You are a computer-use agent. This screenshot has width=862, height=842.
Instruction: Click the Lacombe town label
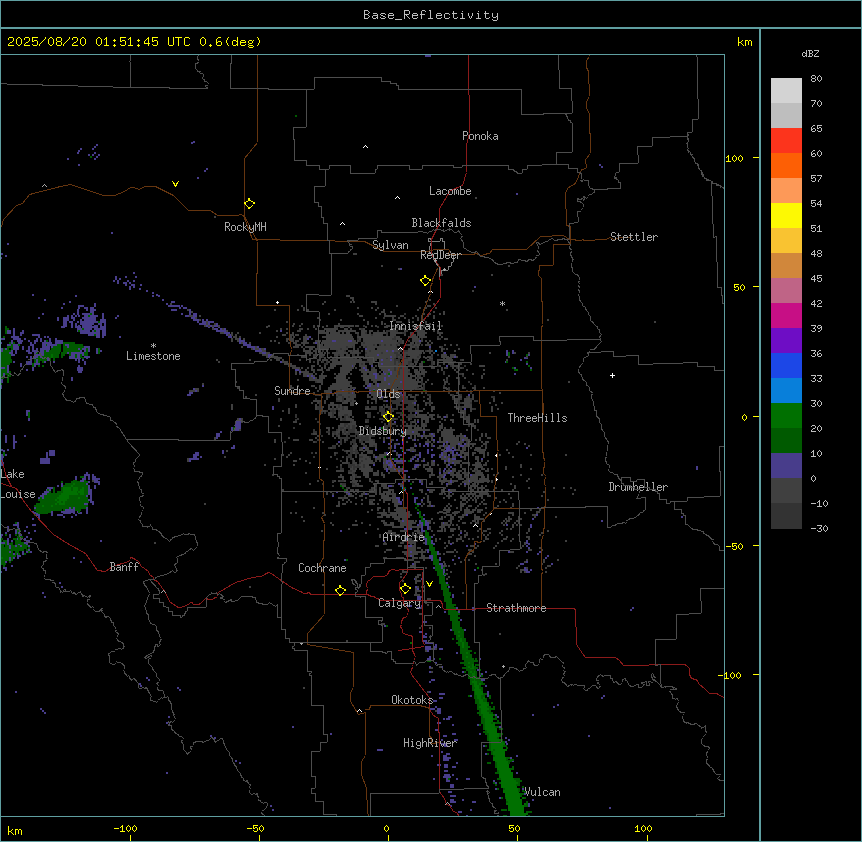tap(450, 191)
